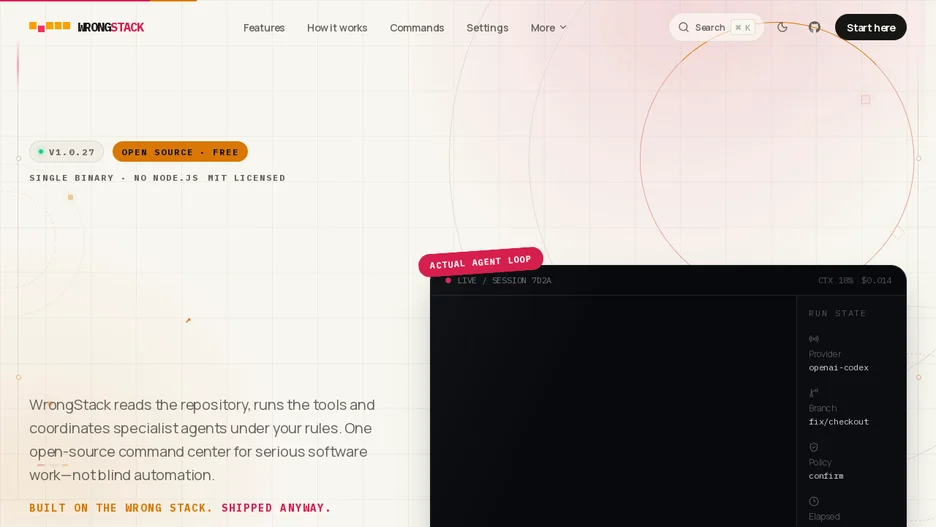Click the fix/checkout branch value
936x527 pixels.
(839, 421)
